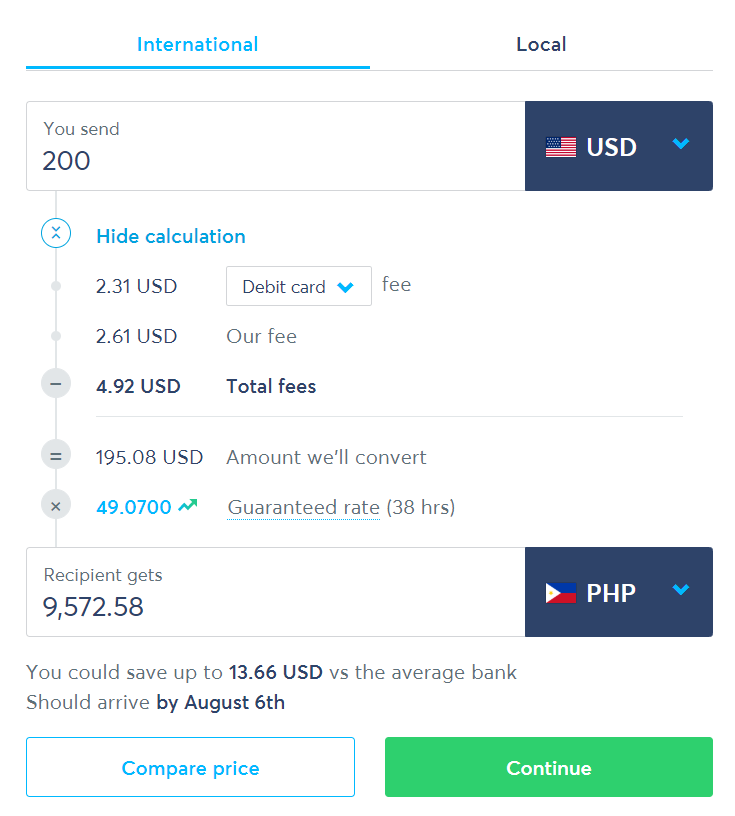This screenshot has width=735, height=816.
Task: Click the 49.0700 exchange rate value
Action: point(134,507)
